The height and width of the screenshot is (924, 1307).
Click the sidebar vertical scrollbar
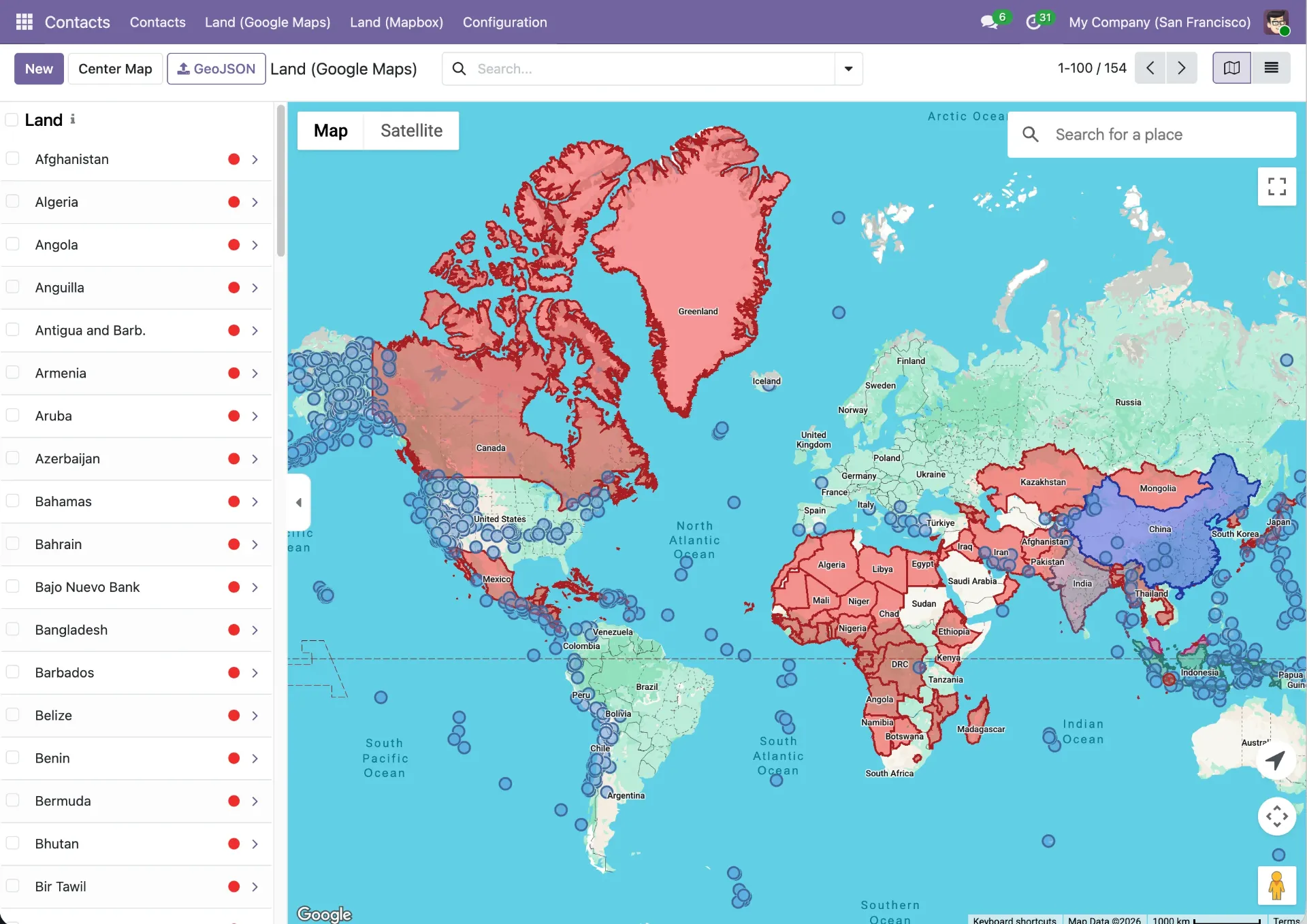(x=280, y=181)
